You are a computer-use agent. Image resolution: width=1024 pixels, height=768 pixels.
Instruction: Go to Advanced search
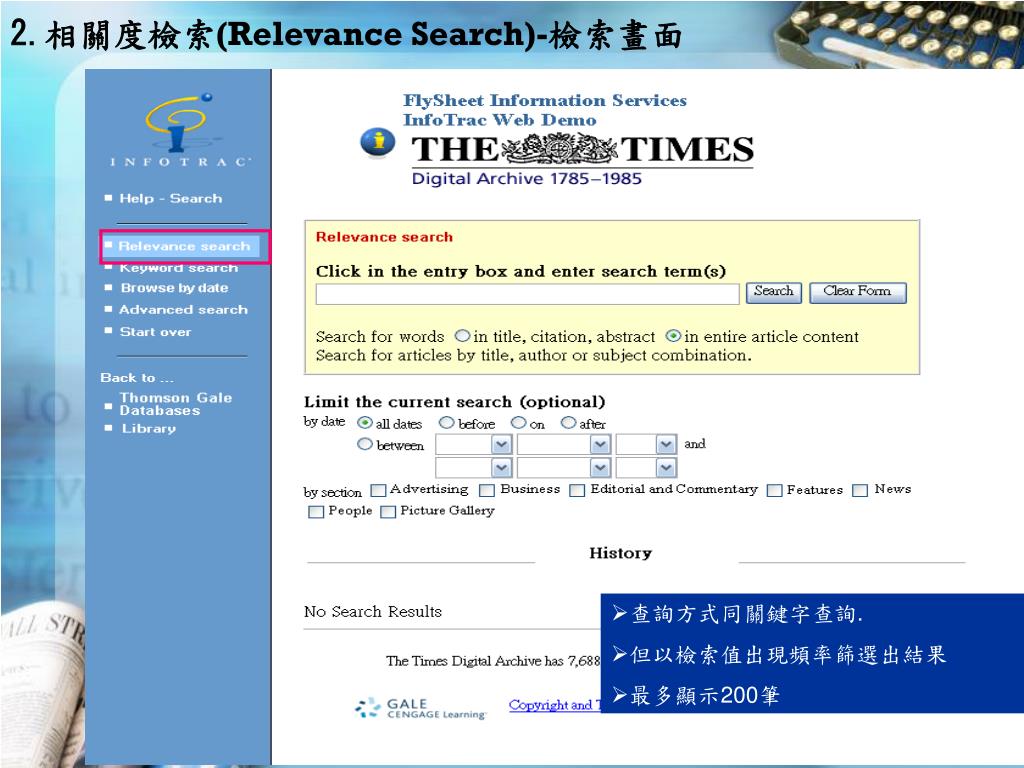point(184,310)
